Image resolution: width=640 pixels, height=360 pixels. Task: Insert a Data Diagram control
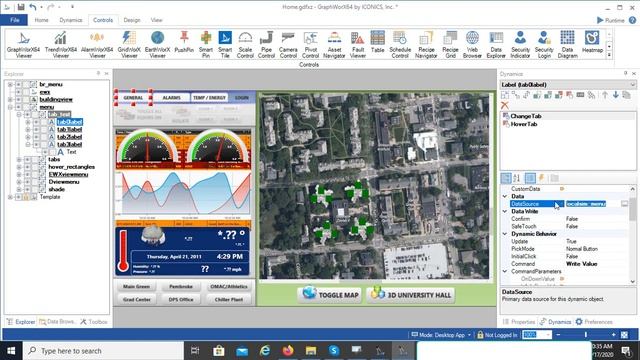[567, 44]
